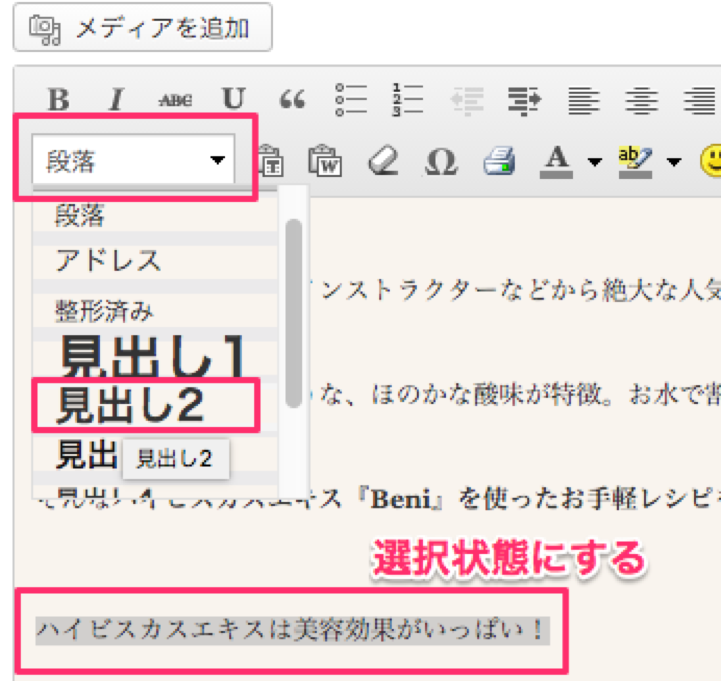The width and height of the screenshot is (721, 681).
Task: Select アドレス in the format list
Action: pyautogui.click(x=108, y=261)
